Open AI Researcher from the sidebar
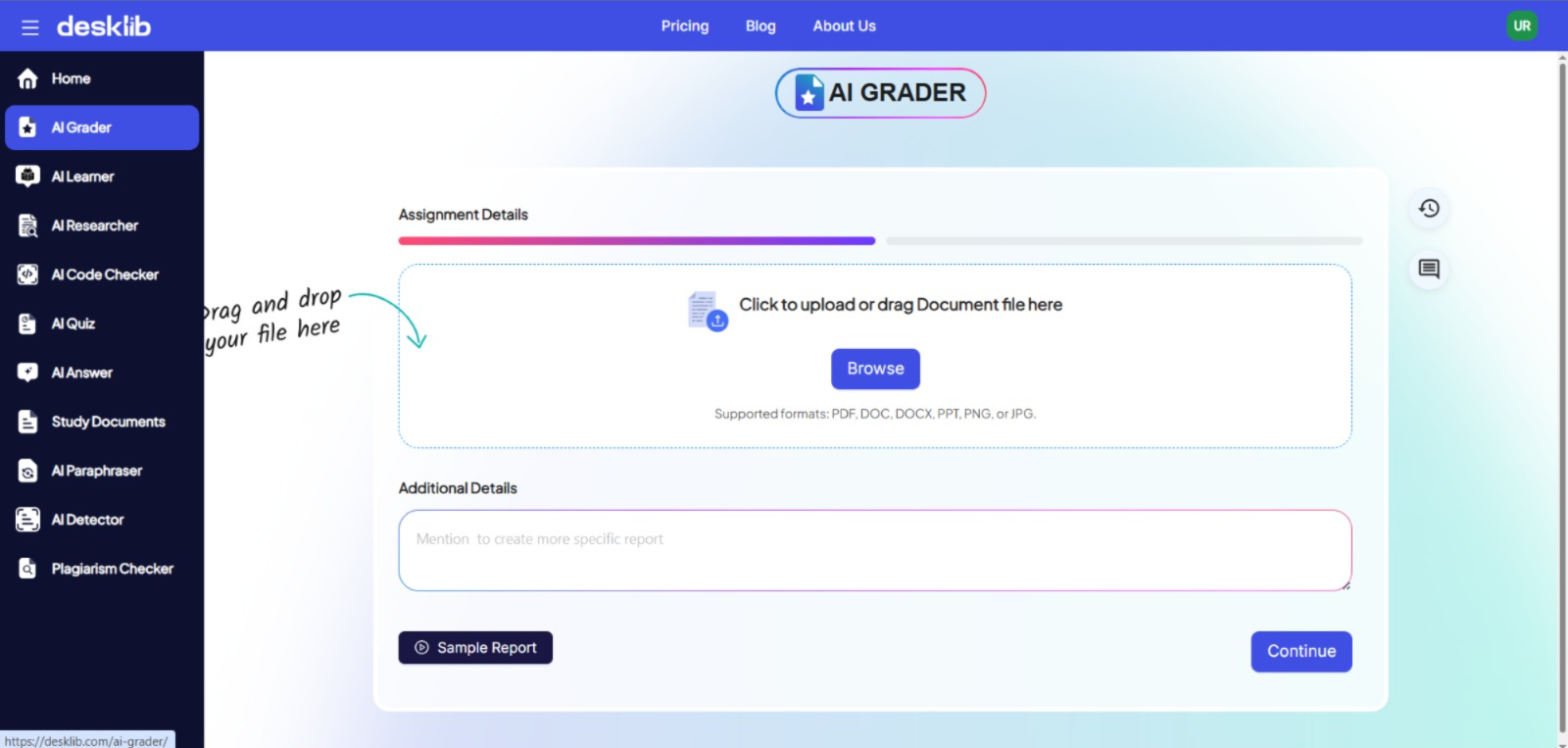Image resolution: width=1568 pixels, height=748 pixels. tap(102, 225)
